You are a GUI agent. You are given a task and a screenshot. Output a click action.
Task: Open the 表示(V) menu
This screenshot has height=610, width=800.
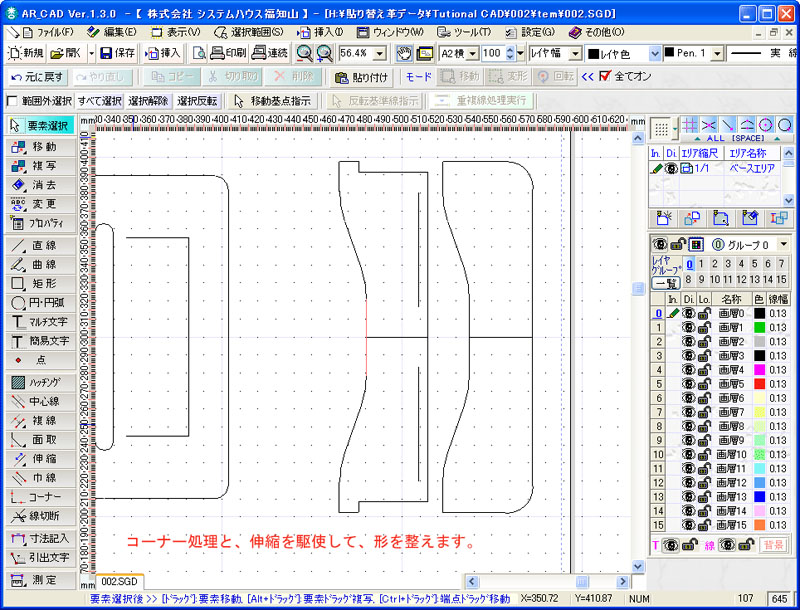pos(176,33)
